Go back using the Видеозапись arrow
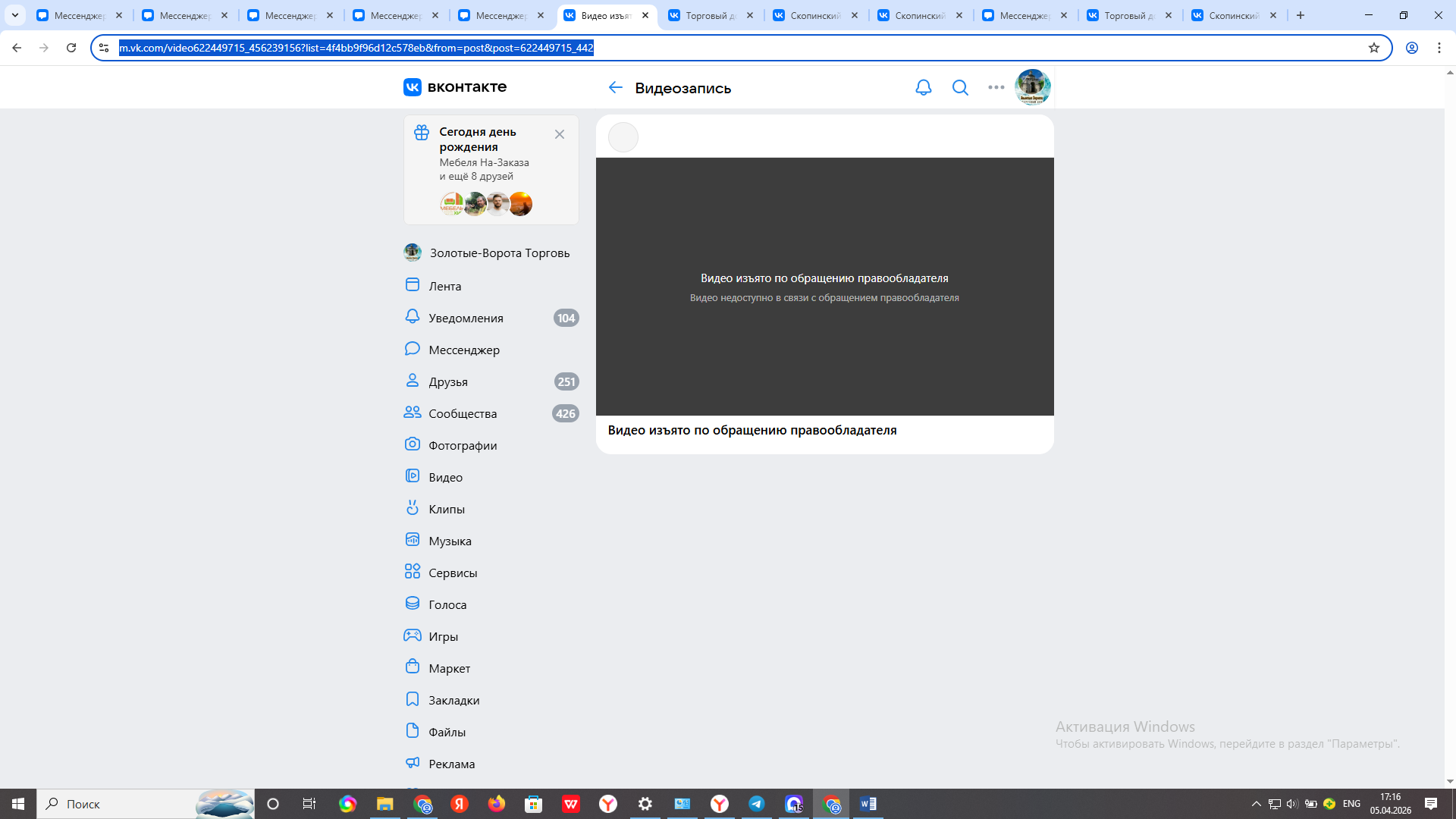 coord(615,88)
